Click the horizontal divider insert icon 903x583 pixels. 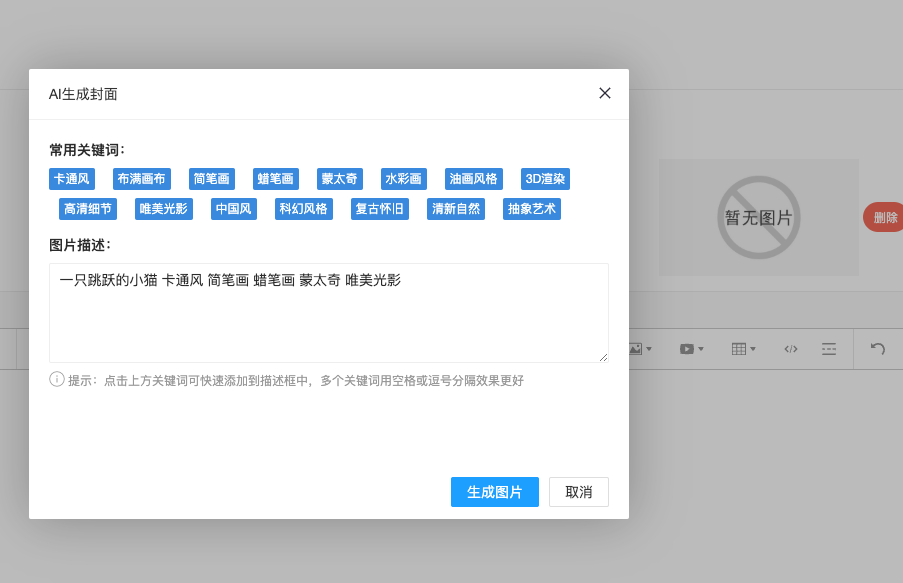[x=829, y=348]
